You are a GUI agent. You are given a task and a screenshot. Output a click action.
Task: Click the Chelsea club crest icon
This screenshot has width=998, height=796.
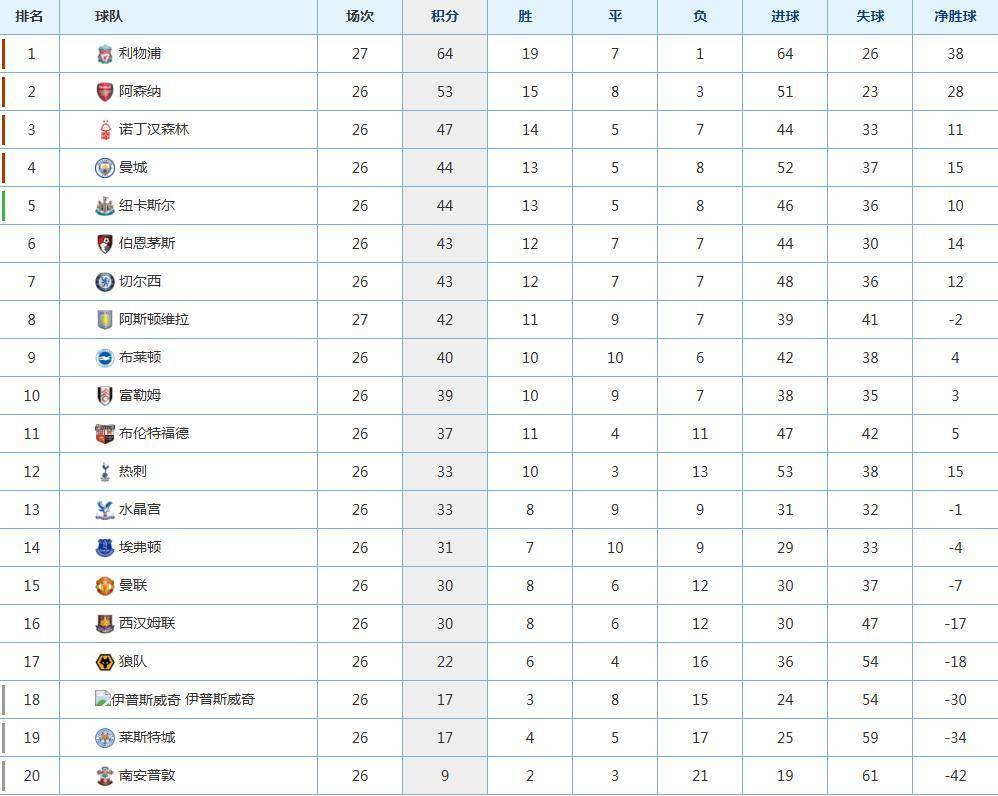coord(105,282)
